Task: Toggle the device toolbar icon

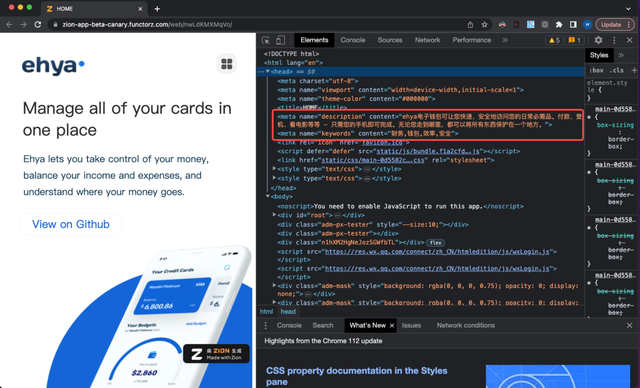Action: 280,40
